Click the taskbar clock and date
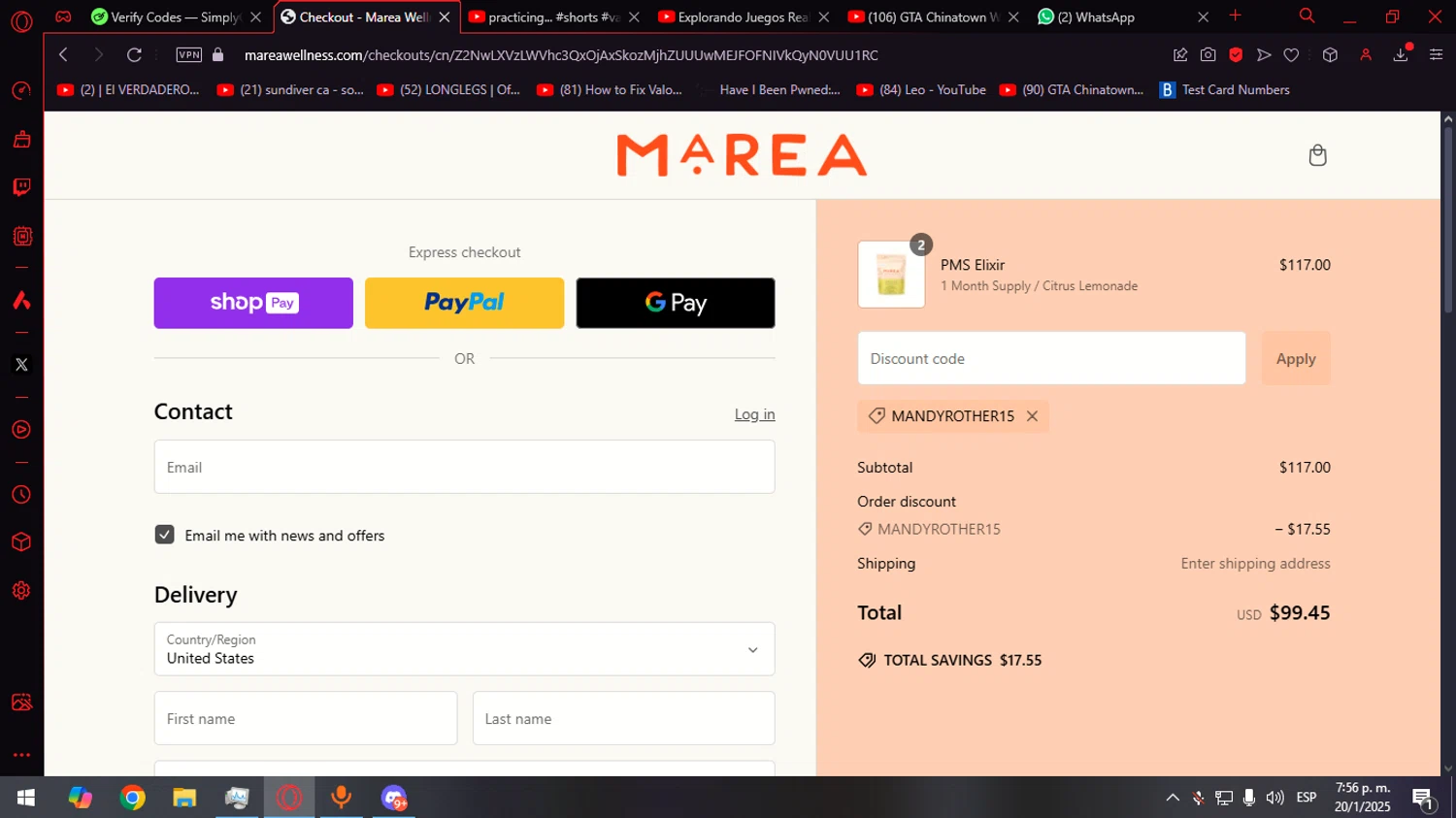Screen dimensions: 1456x818 tap(1362, 798)
